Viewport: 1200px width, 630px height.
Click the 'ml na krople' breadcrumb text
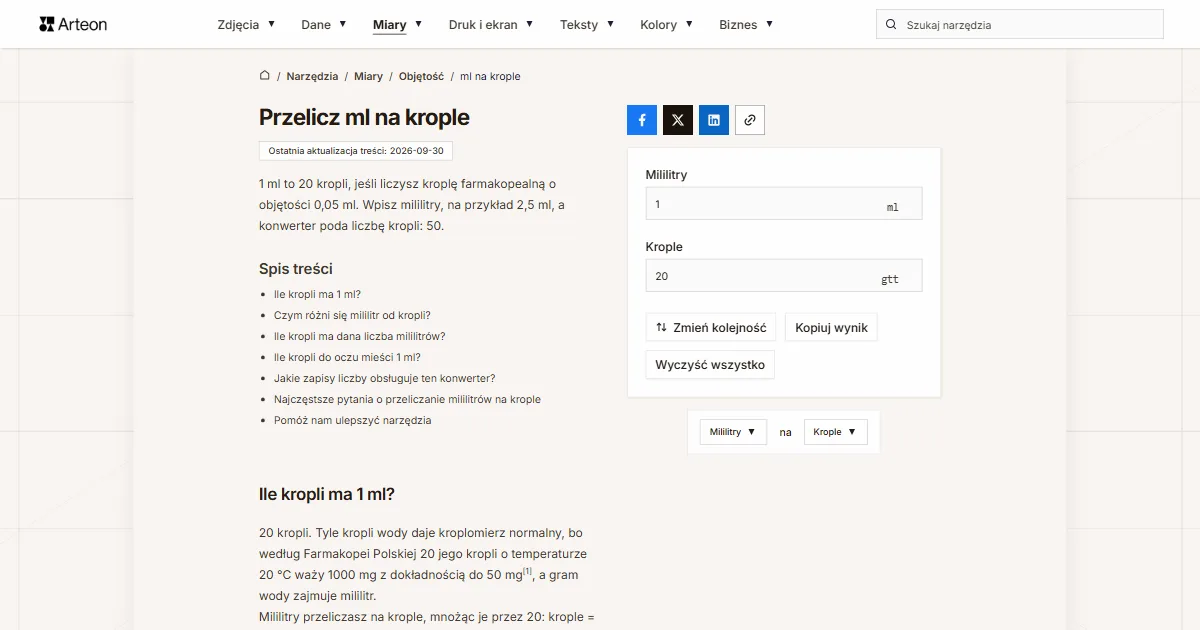pyautogui.click(x=490, y=76)
